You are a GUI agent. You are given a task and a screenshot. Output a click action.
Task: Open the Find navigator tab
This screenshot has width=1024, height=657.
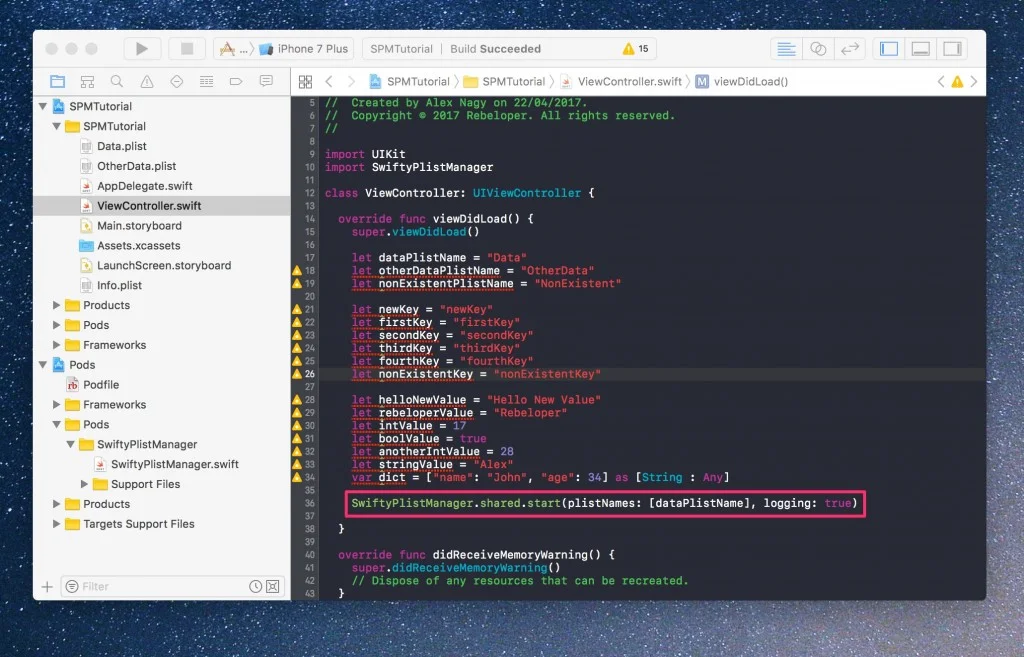(117, 82)
